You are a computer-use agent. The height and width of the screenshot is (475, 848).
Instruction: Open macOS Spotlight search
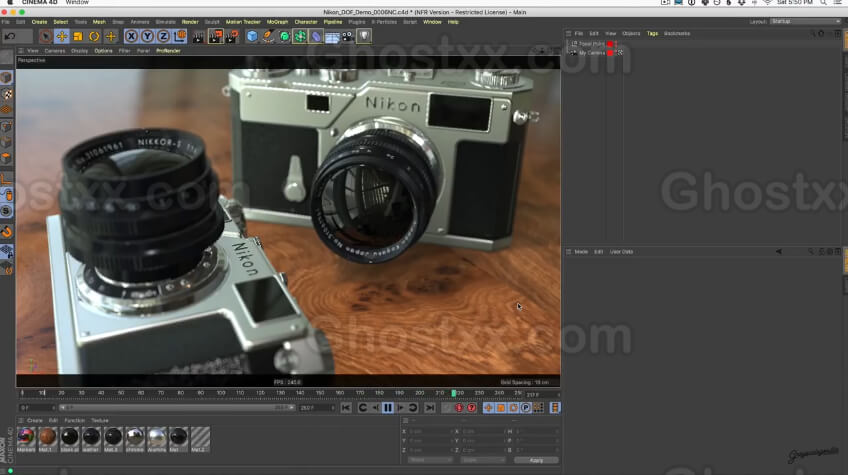coord(823,3)
